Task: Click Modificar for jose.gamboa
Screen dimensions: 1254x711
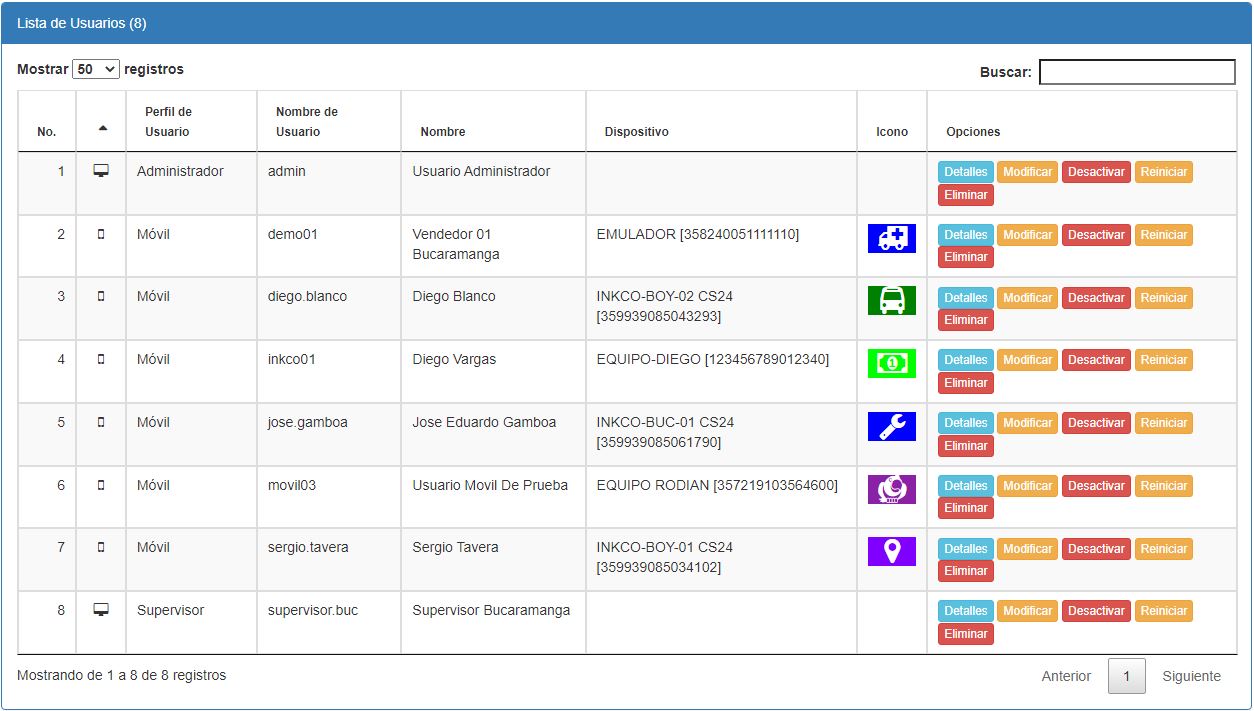Action: pos(1027,423)
